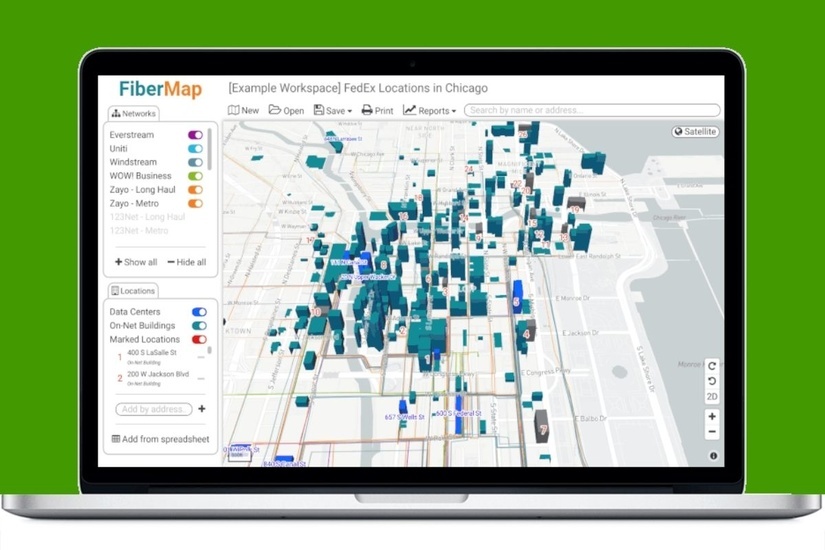Toggle the Everstream network

click(x=195, y=135)
